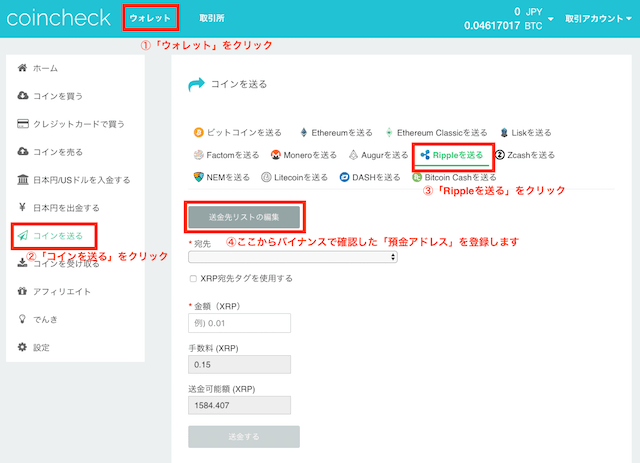
Task: Click the 手数料 (XRP) field showing 0.15
Action: pos(240,364)
